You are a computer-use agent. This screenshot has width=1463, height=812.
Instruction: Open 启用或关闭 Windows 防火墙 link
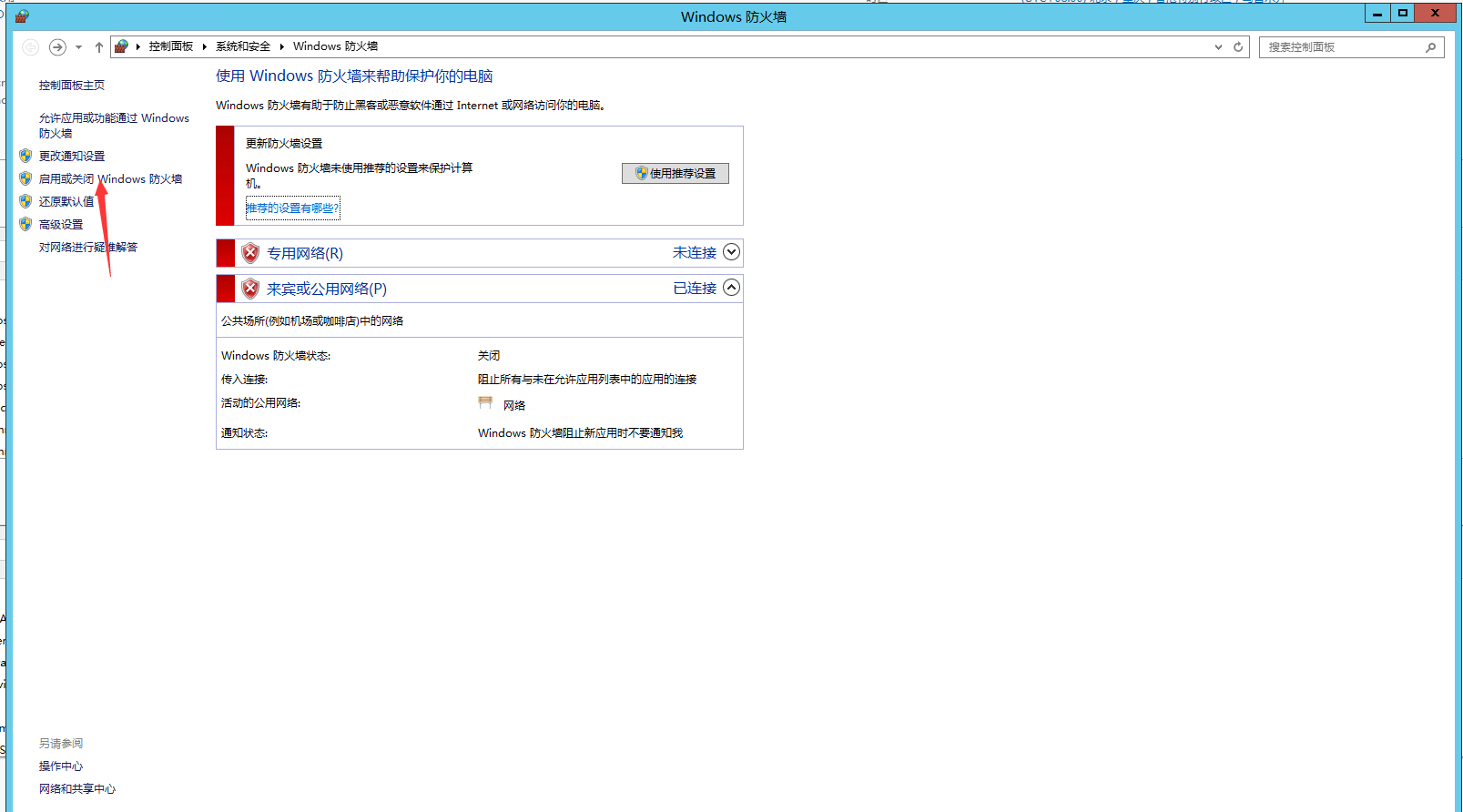[x=110, y=179]
